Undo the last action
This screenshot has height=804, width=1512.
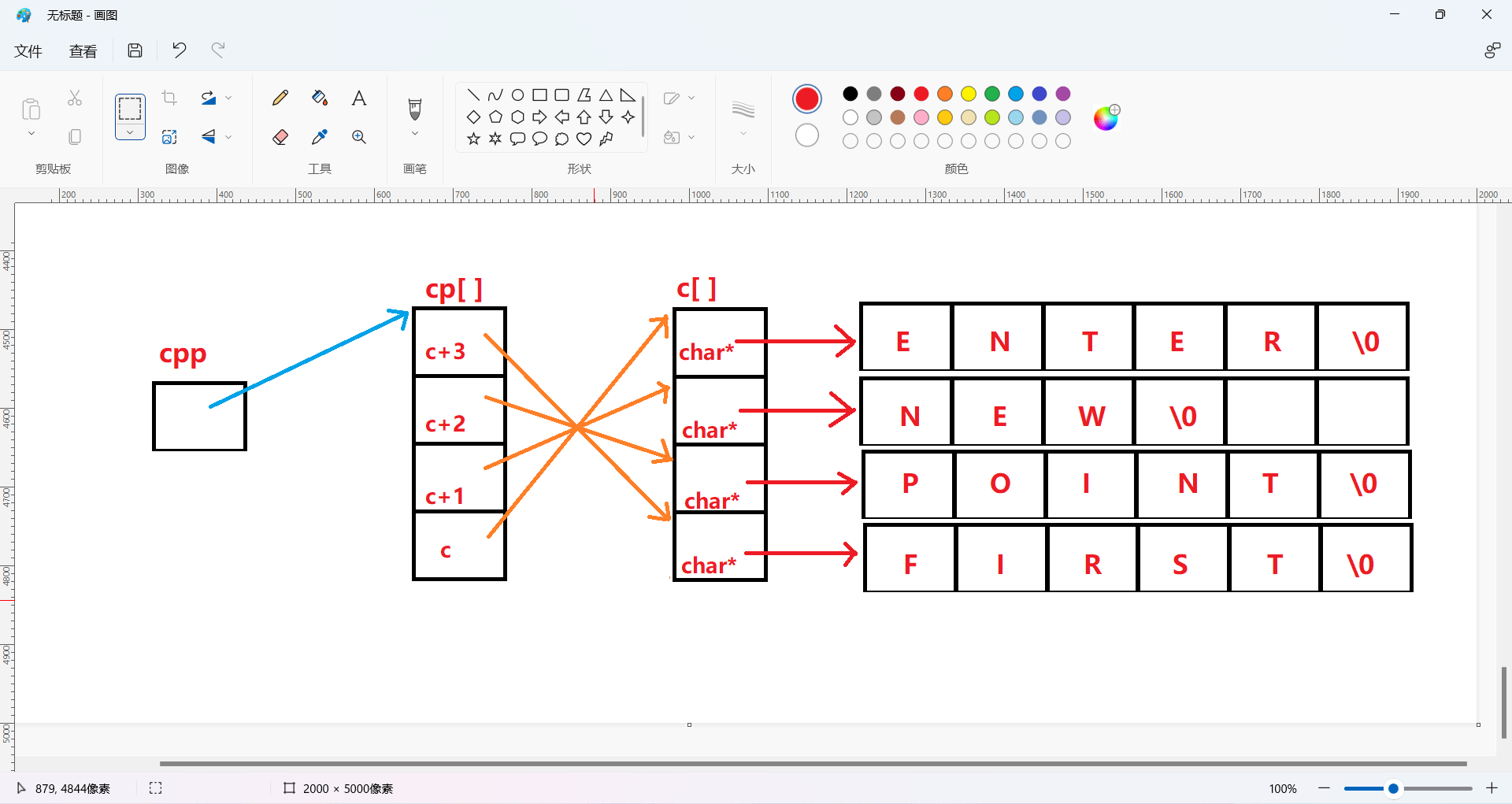coord(180,50)
